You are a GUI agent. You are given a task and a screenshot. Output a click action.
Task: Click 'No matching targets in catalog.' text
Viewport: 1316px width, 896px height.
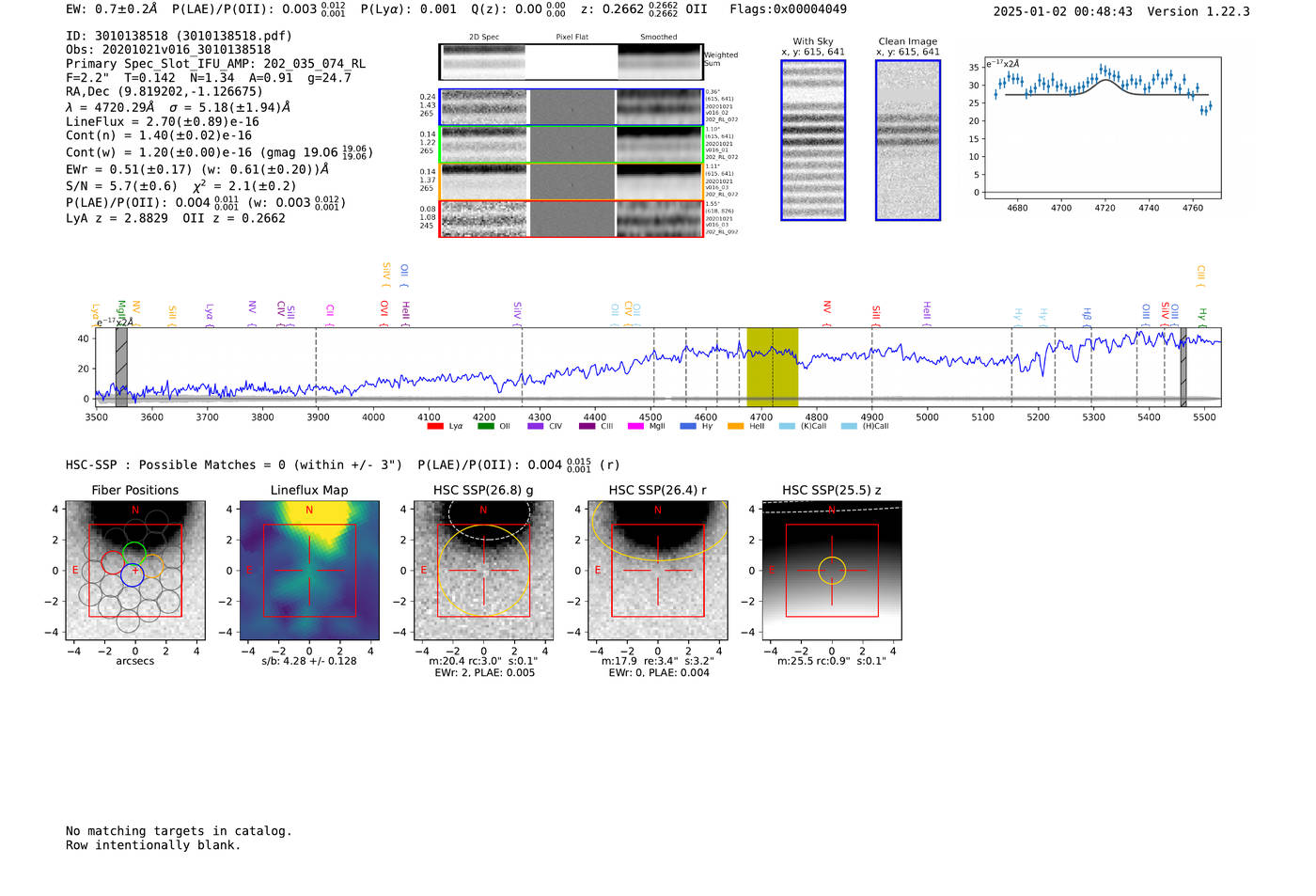[179, 831]
